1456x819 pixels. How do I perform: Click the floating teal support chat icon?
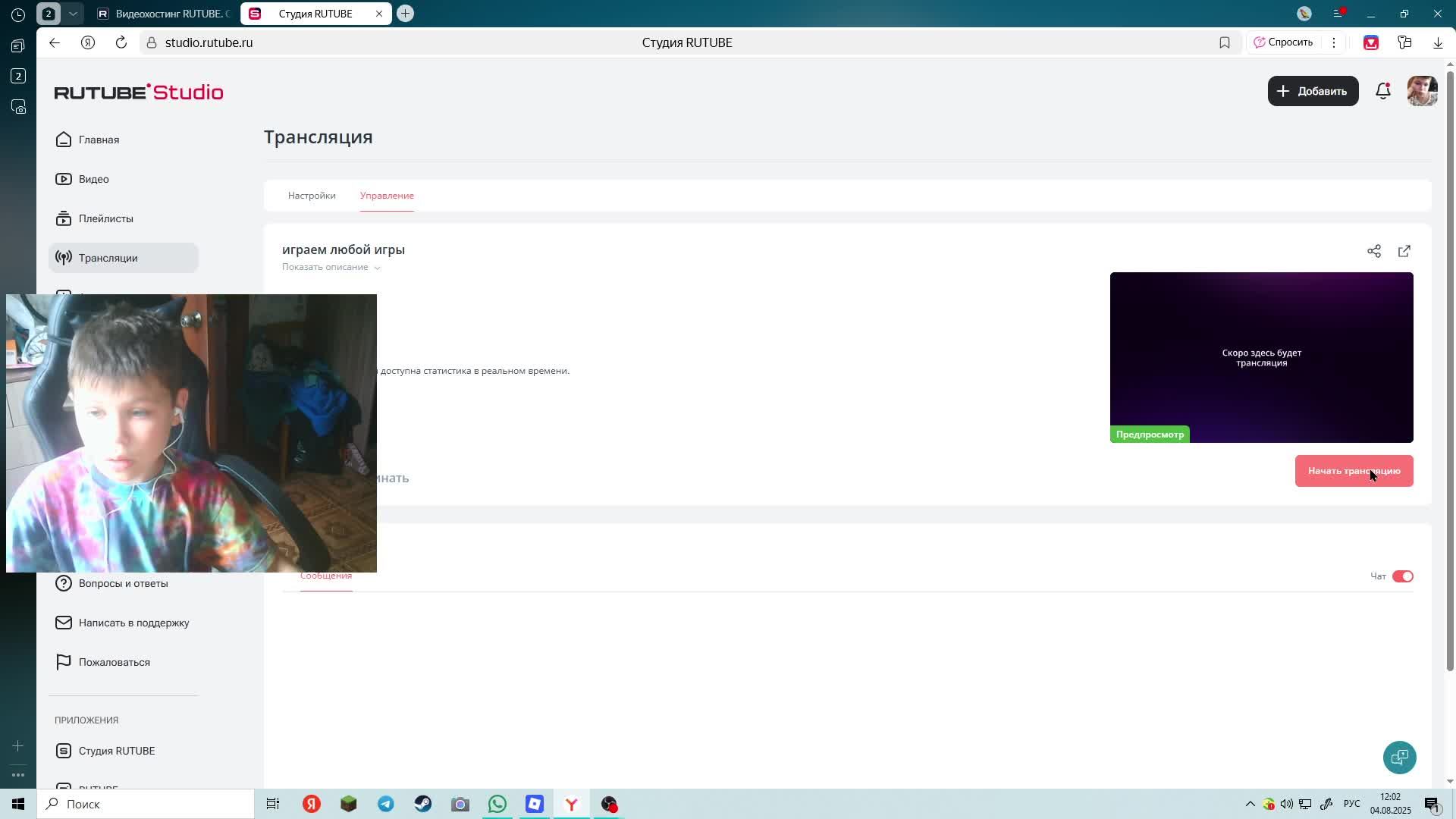pos(1399,757)
